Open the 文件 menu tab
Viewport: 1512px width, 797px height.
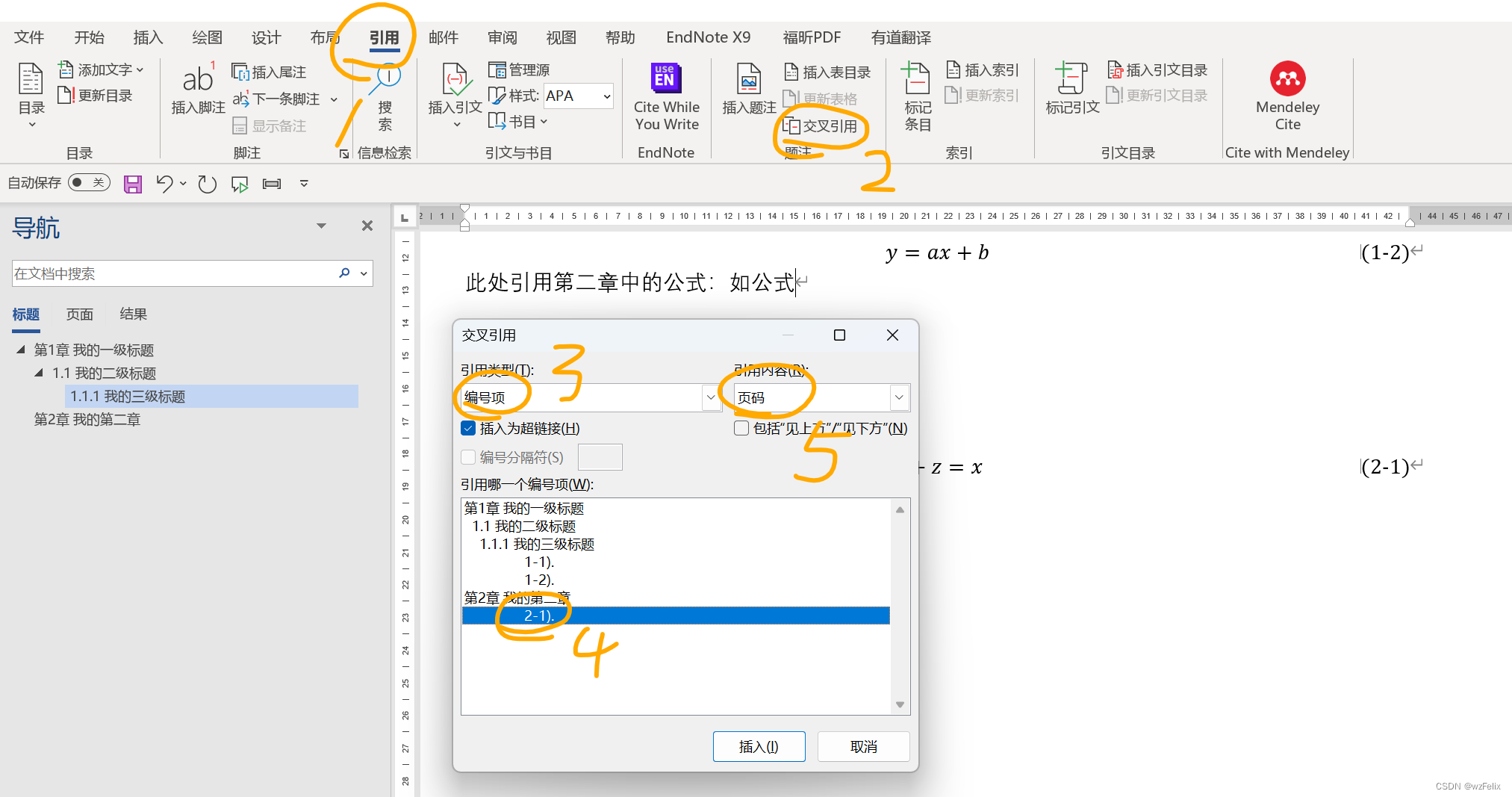coord(29,37)
